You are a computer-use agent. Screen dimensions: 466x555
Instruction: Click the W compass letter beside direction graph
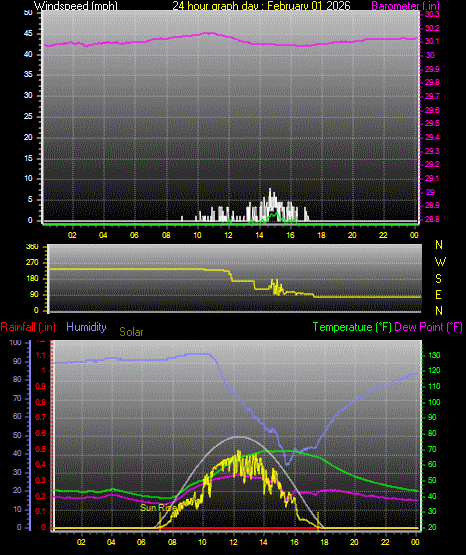coord(440,262)
